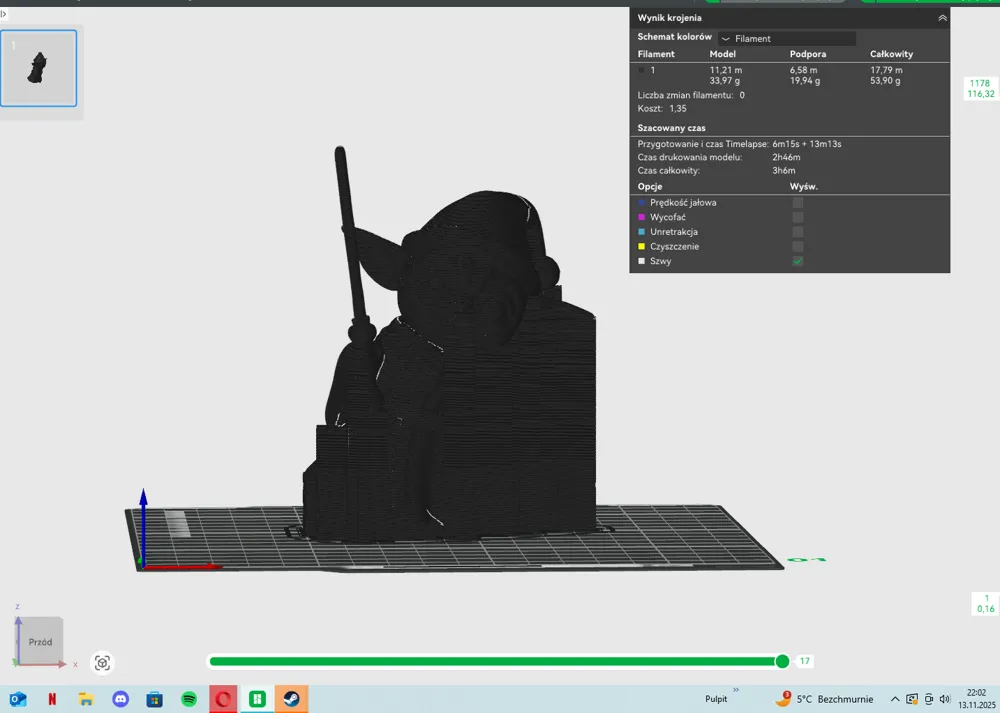
Task: Enable Unretrakcja display checkbox
Action: (x=798, y=232)
